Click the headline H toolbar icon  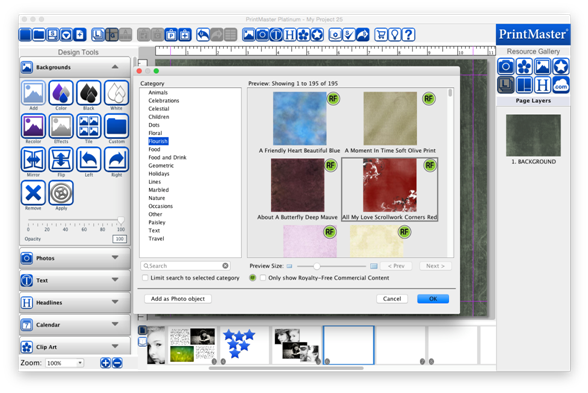coord(290,34)
